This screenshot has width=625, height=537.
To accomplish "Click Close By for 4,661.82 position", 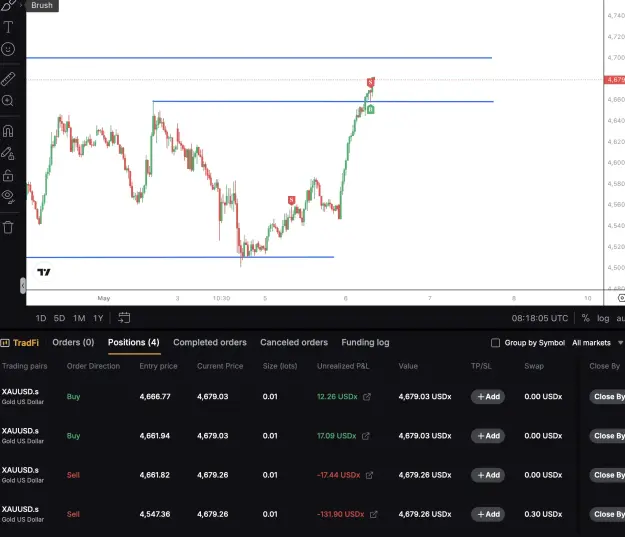I will click(607, 475).
